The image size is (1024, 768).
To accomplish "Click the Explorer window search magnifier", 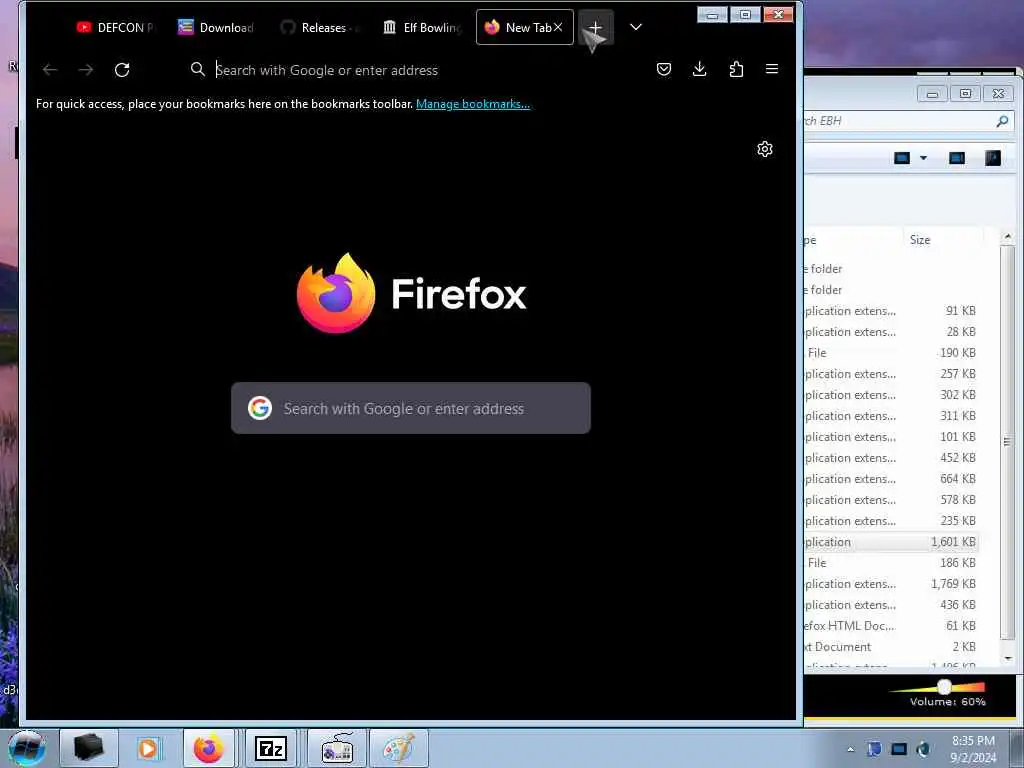I will [1002, 121].
